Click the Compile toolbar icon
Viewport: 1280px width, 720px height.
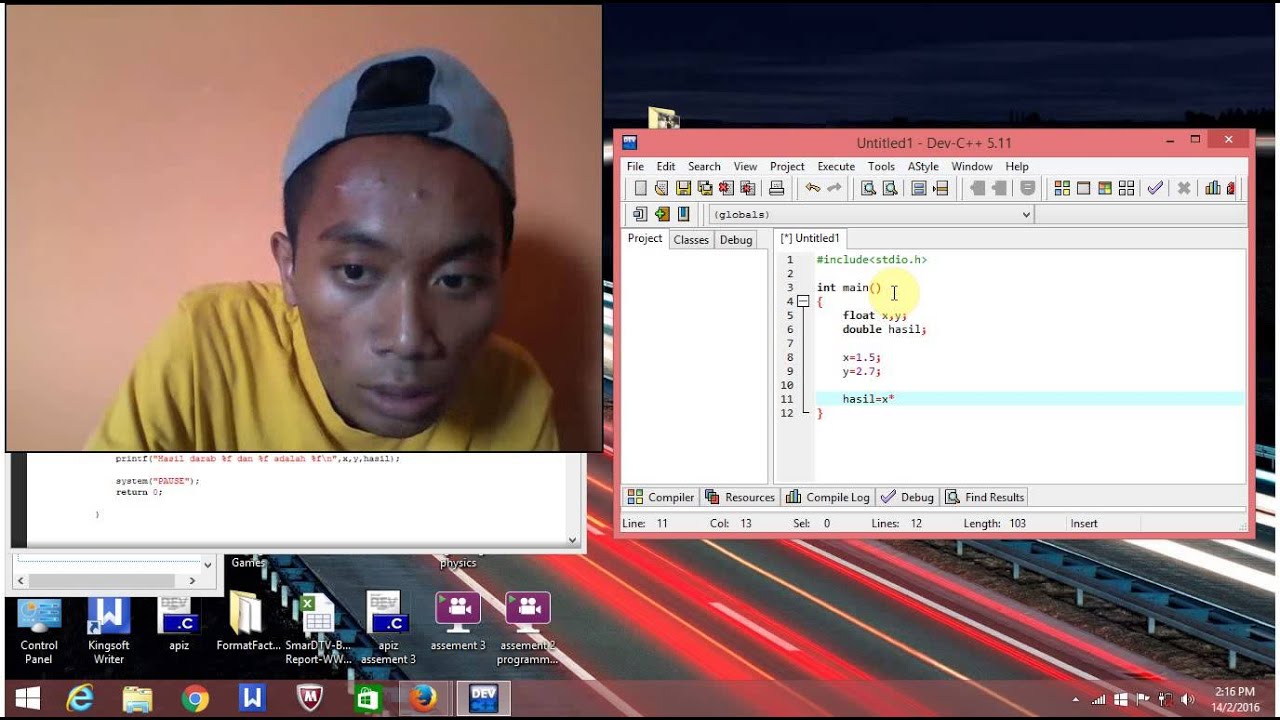(1062, 188)
